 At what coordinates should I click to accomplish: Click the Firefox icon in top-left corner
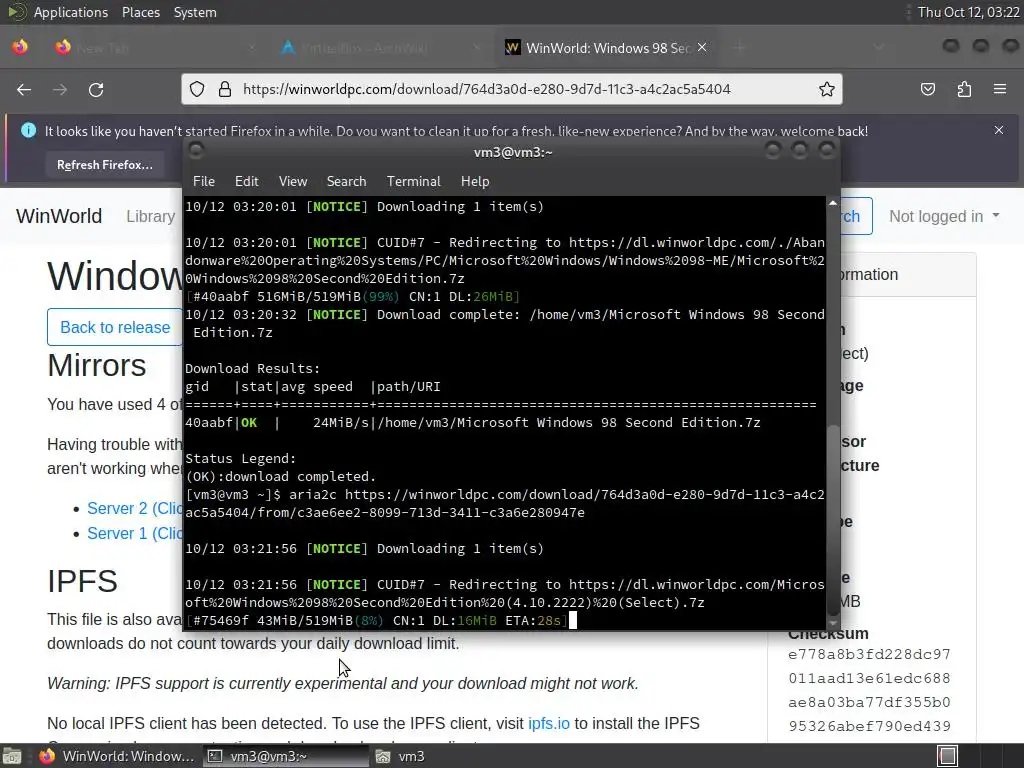coord(20,47)
